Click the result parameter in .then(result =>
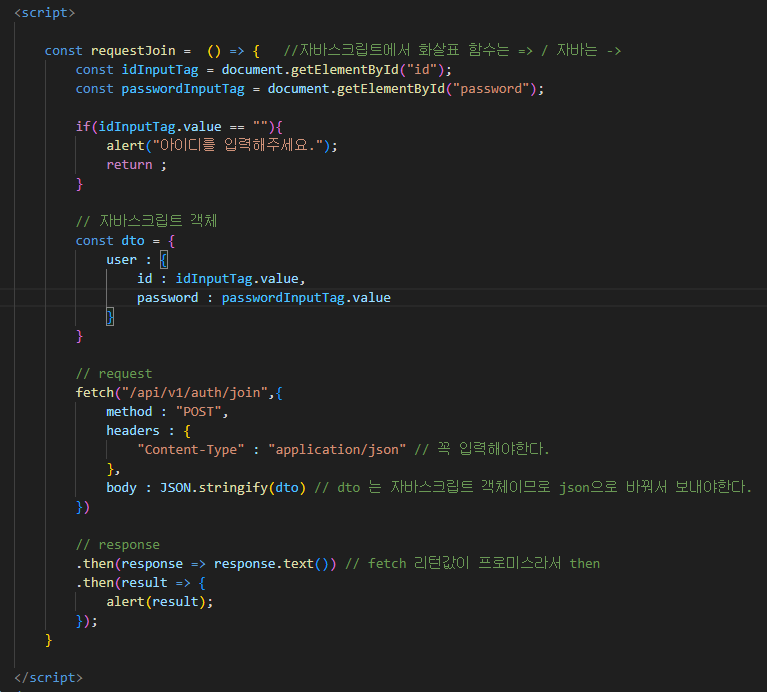767x692 pixels. click(x=144, y=583)
